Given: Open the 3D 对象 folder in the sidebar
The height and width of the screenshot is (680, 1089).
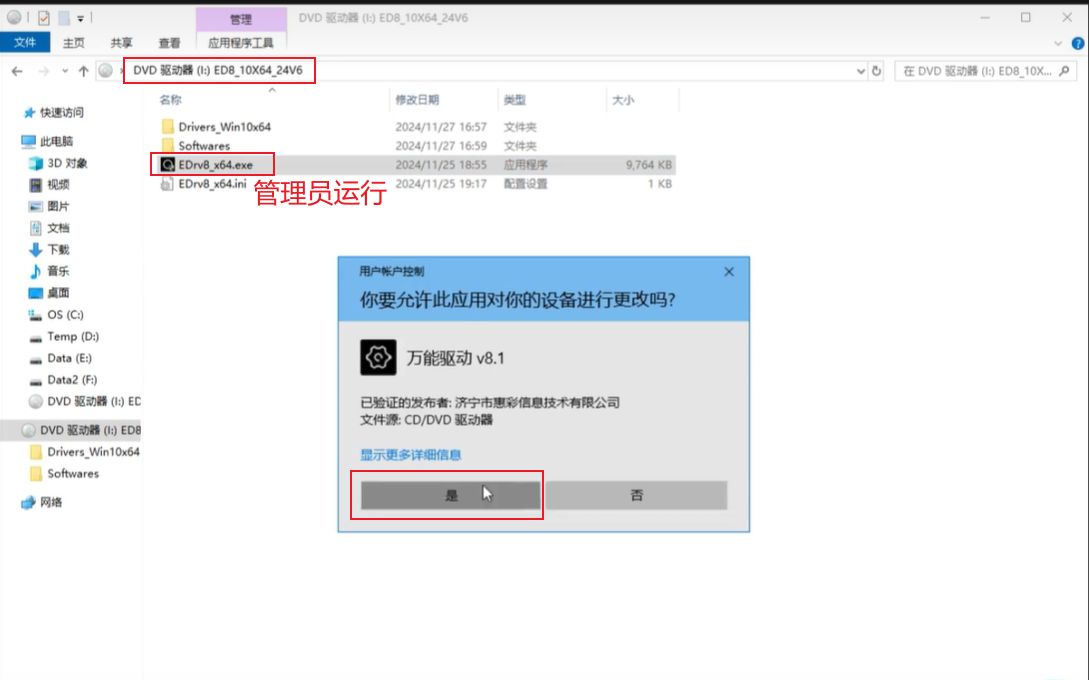Looking at the screenshot, I should point(67,163).
